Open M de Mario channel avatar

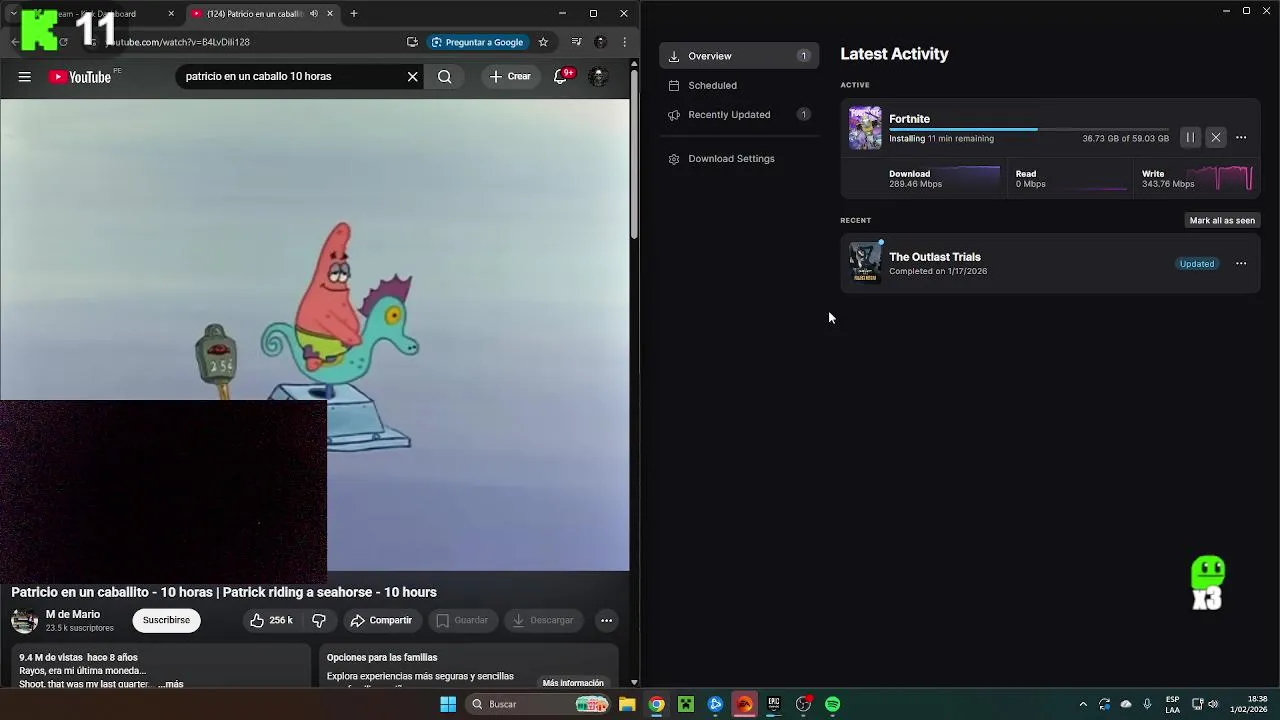point(24,621)
